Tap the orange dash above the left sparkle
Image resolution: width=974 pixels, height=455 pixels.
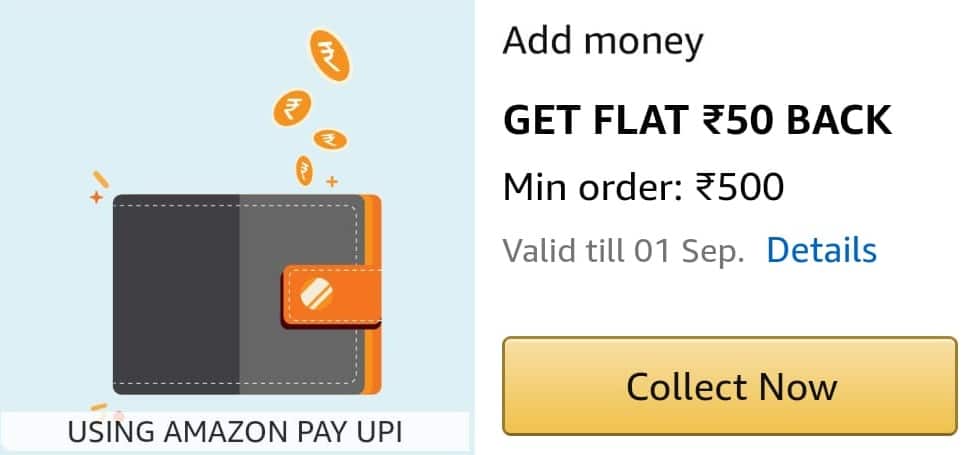pos(100,179)
